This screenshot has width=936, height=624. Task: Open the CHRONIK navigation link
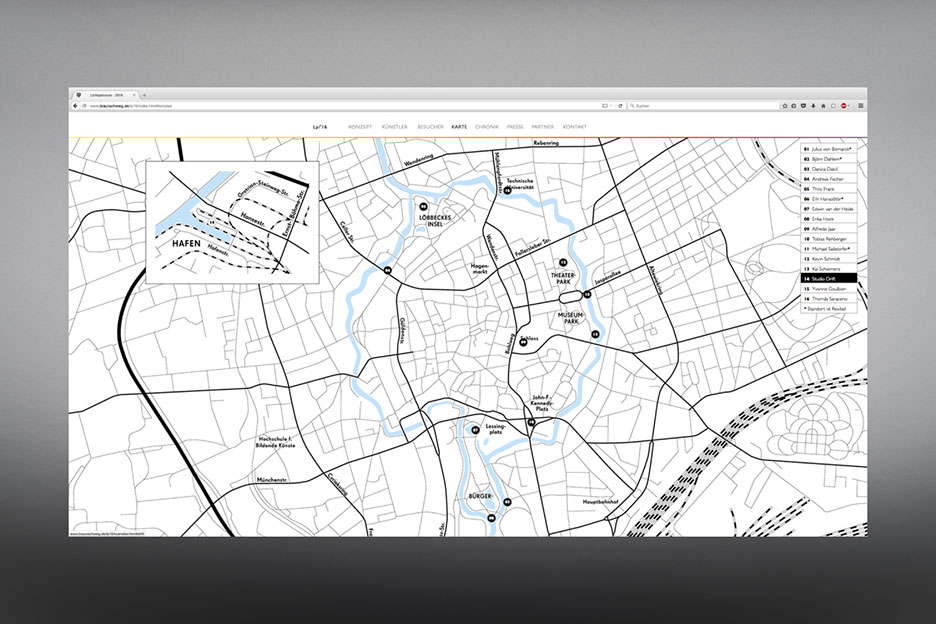(487, 127)
